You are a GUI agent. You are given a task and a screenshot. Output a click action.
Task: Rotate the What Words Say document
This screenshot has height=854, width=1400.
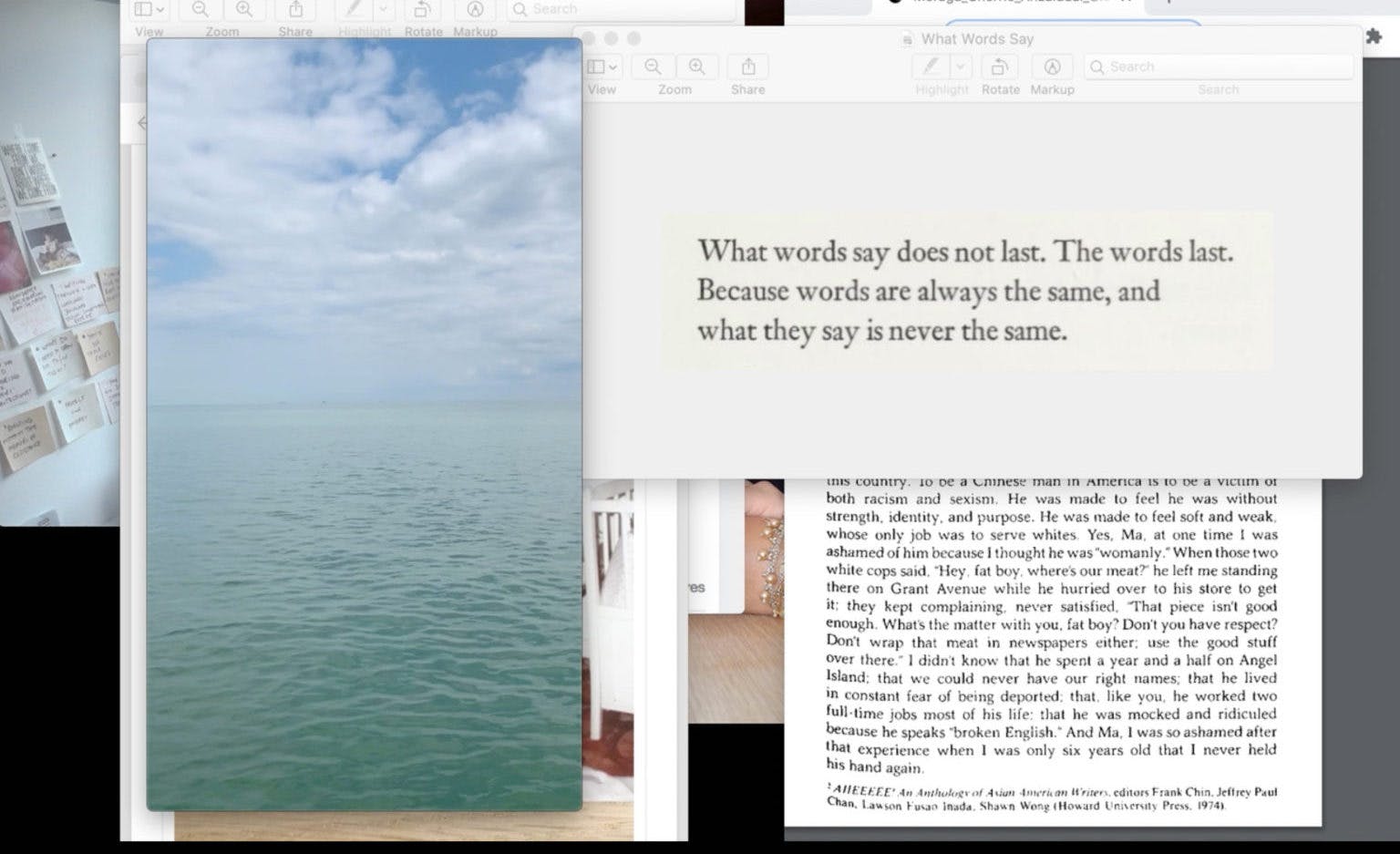(x=1000, y=67)
